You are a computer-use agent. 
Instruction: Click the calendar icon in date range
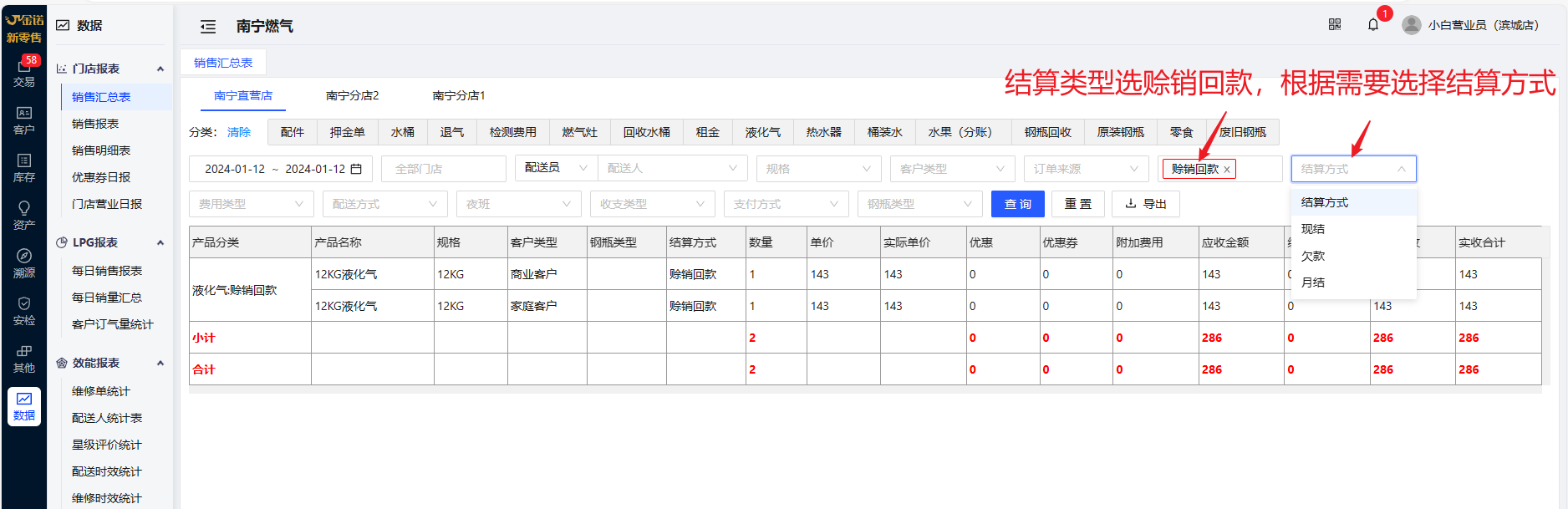click(356, 169)
